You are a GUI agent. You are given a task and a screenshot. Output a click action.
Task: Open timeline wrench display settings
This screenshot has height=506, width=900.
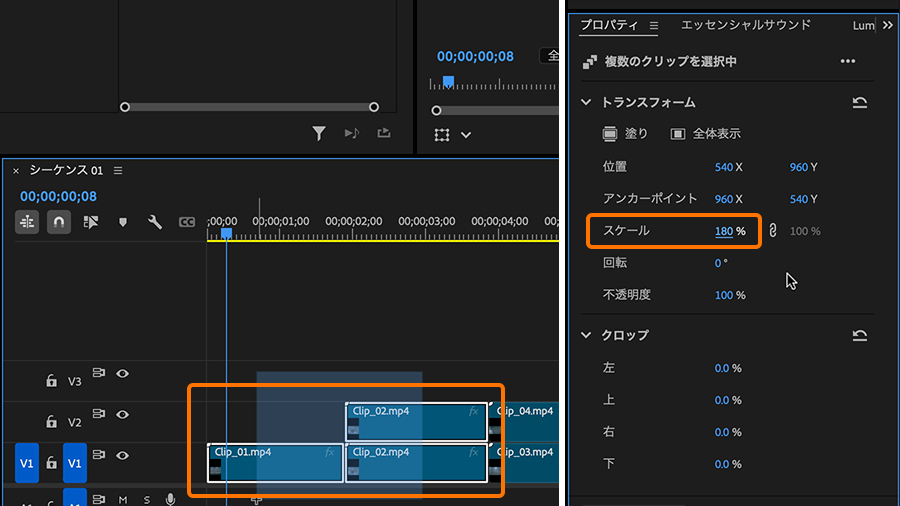[x=155, y=222]
